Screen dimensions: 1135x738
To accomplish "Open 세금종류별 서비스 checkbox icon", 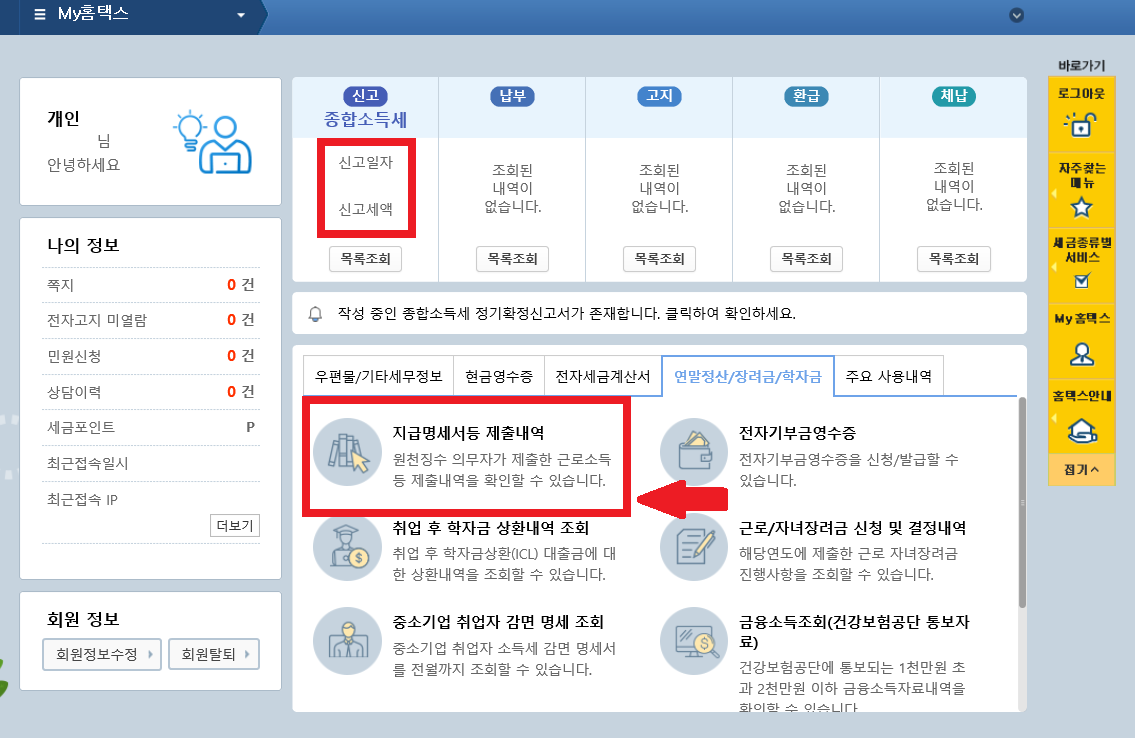I will pos(1081,281).
